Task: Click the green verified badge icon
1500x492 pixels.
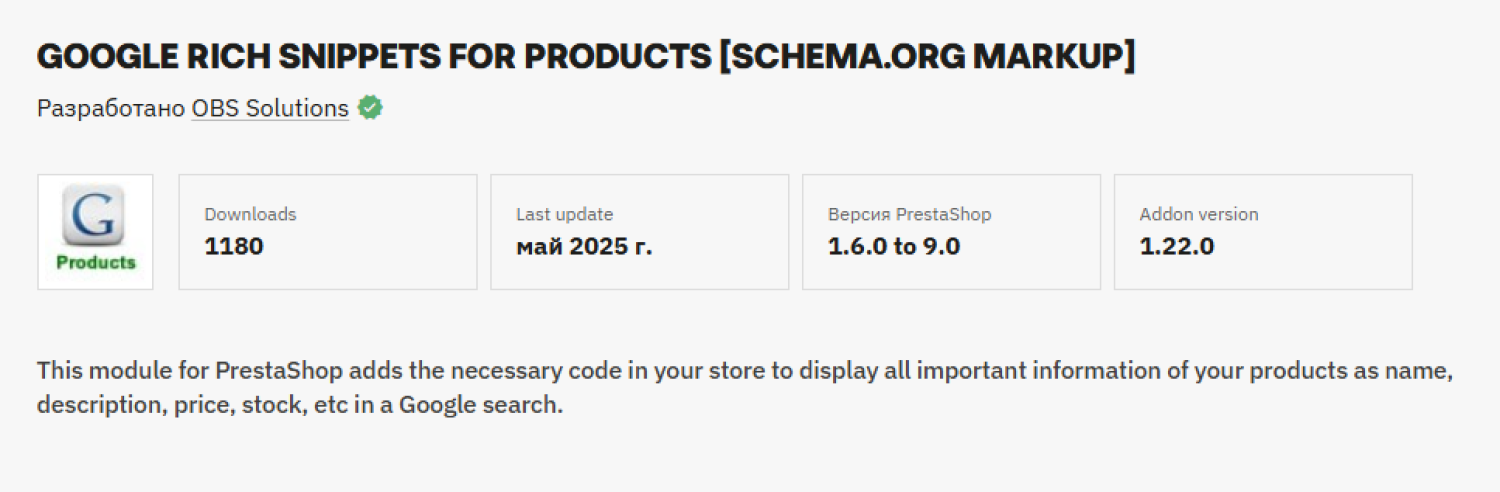Action: pyautogui.click(x=371, y=108)
